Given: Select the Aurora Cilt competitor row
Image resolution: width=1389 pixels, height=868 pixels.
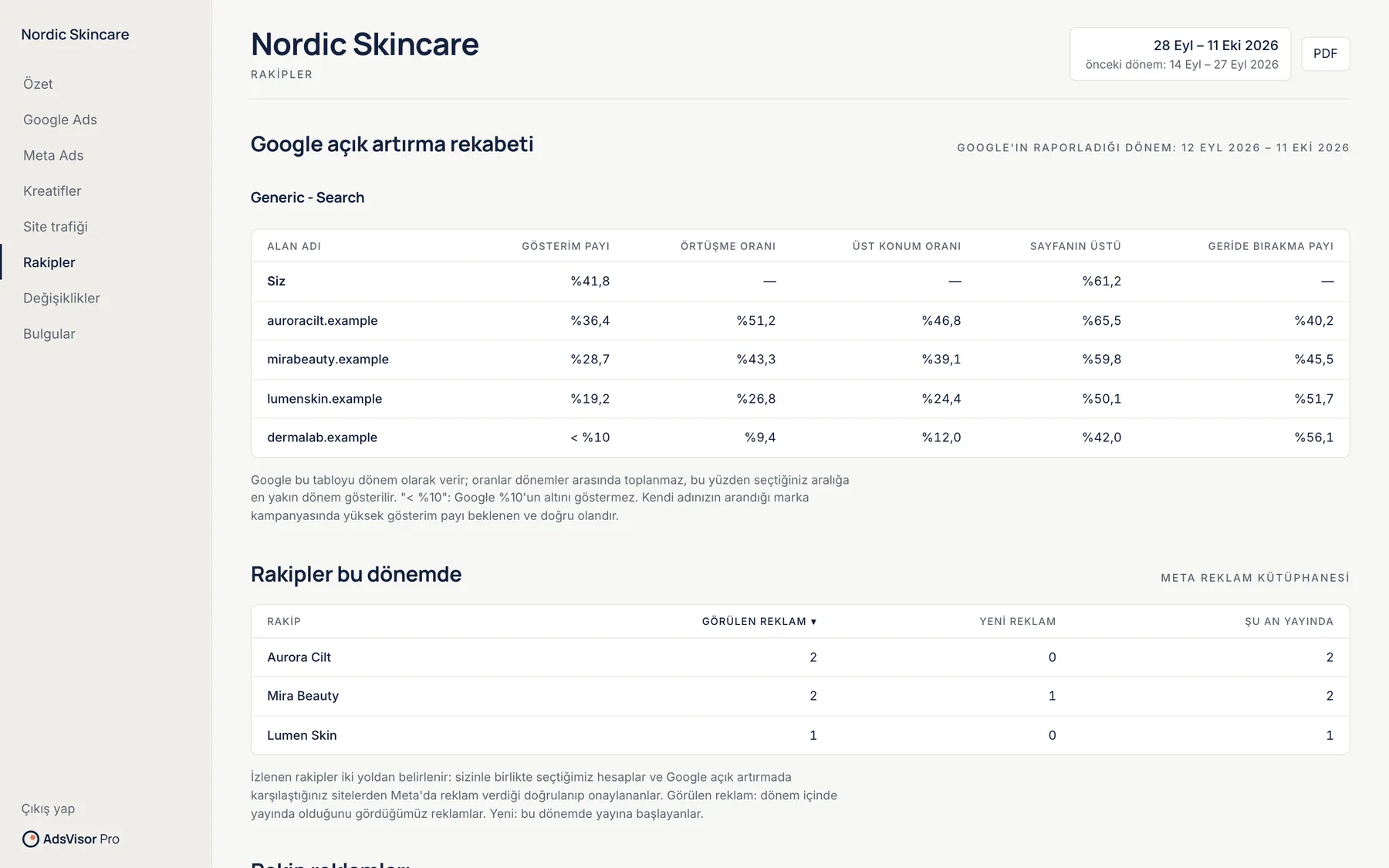Looking at the screenshot, I should tap(800, 657).
